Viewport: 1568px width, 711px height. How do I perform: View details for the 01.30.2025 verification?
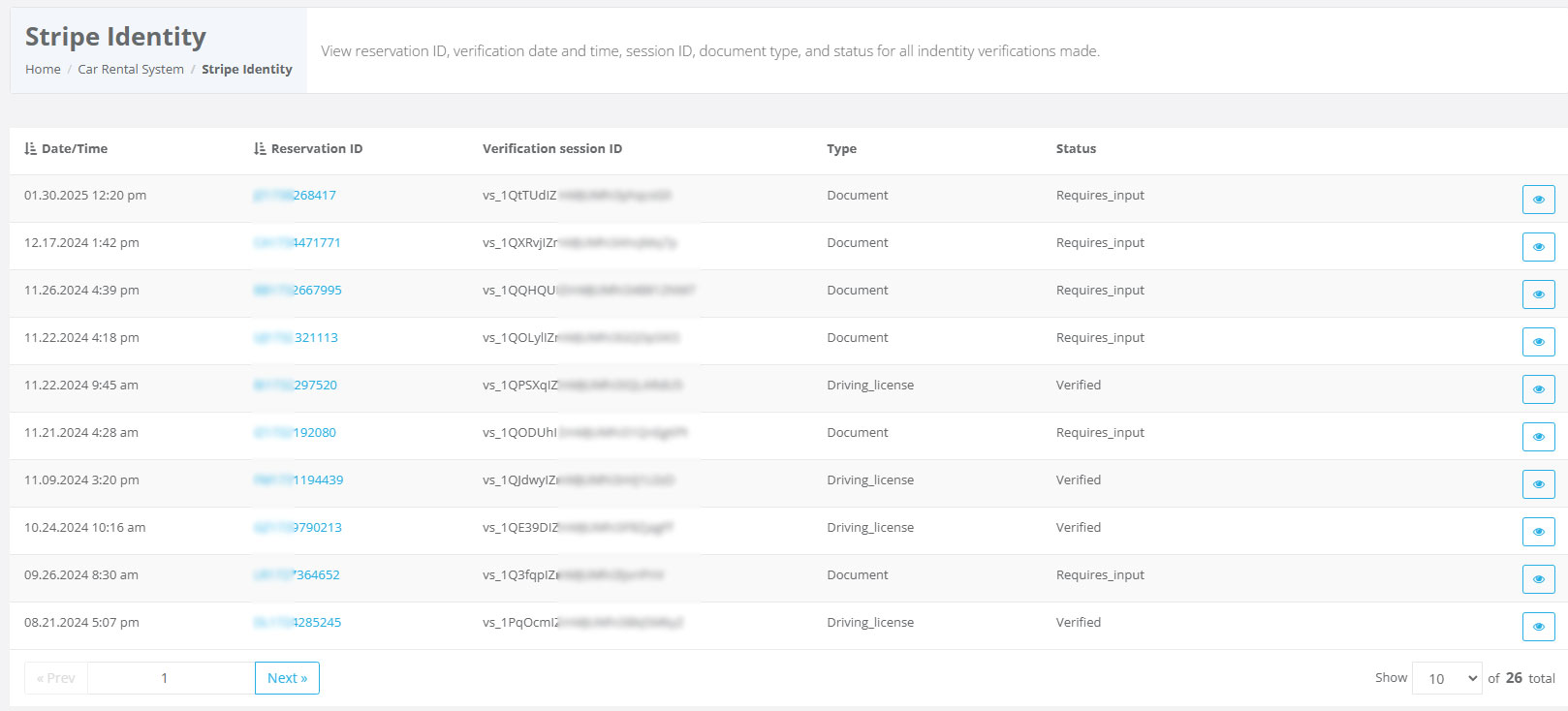(1538, 200)
